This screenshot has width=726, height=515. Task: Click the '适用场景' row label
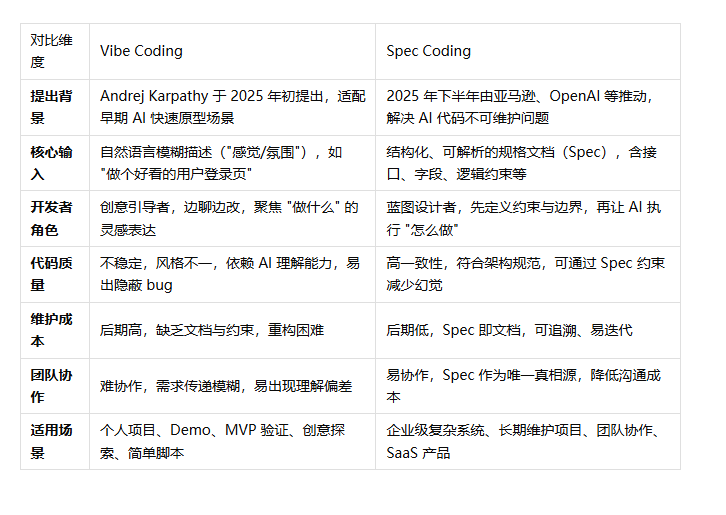coord(55,441)
